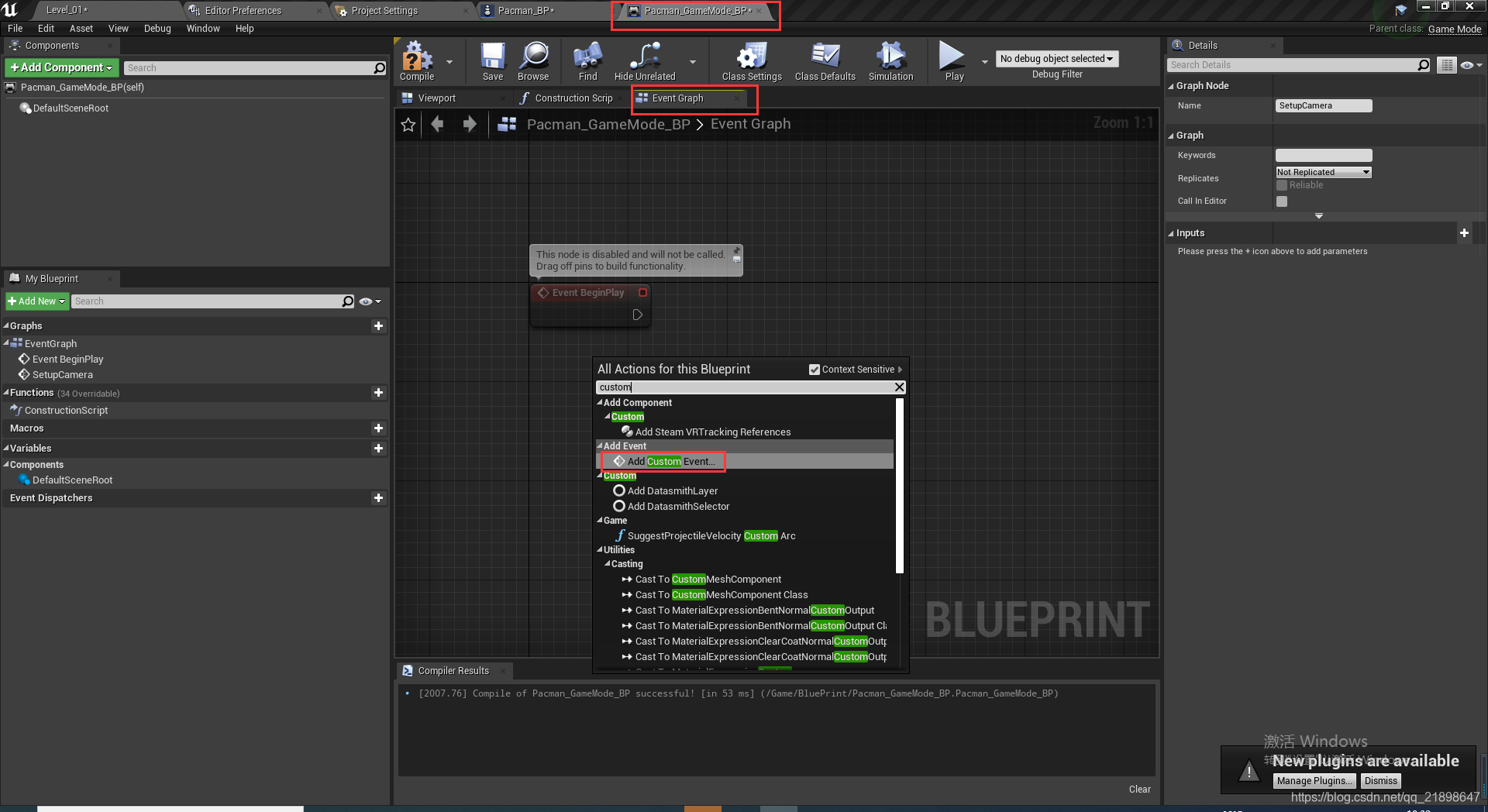Open the Window menu

click(x=203, y=29)
